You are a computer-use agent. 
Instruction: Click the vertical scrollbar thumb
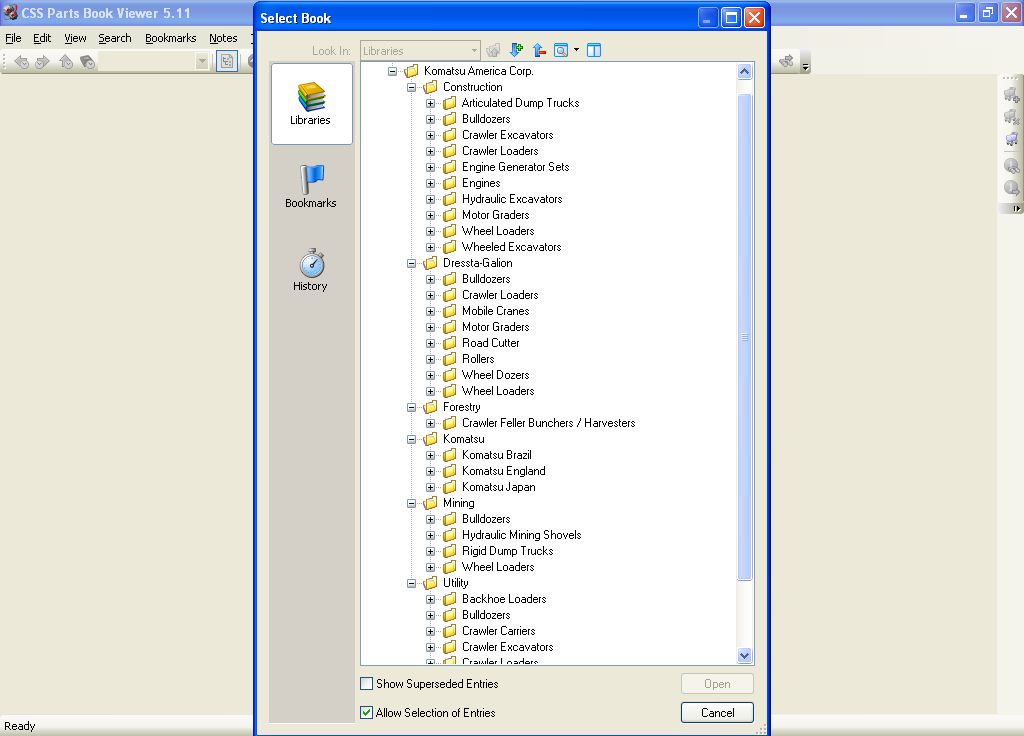click(x=744, y=337)
